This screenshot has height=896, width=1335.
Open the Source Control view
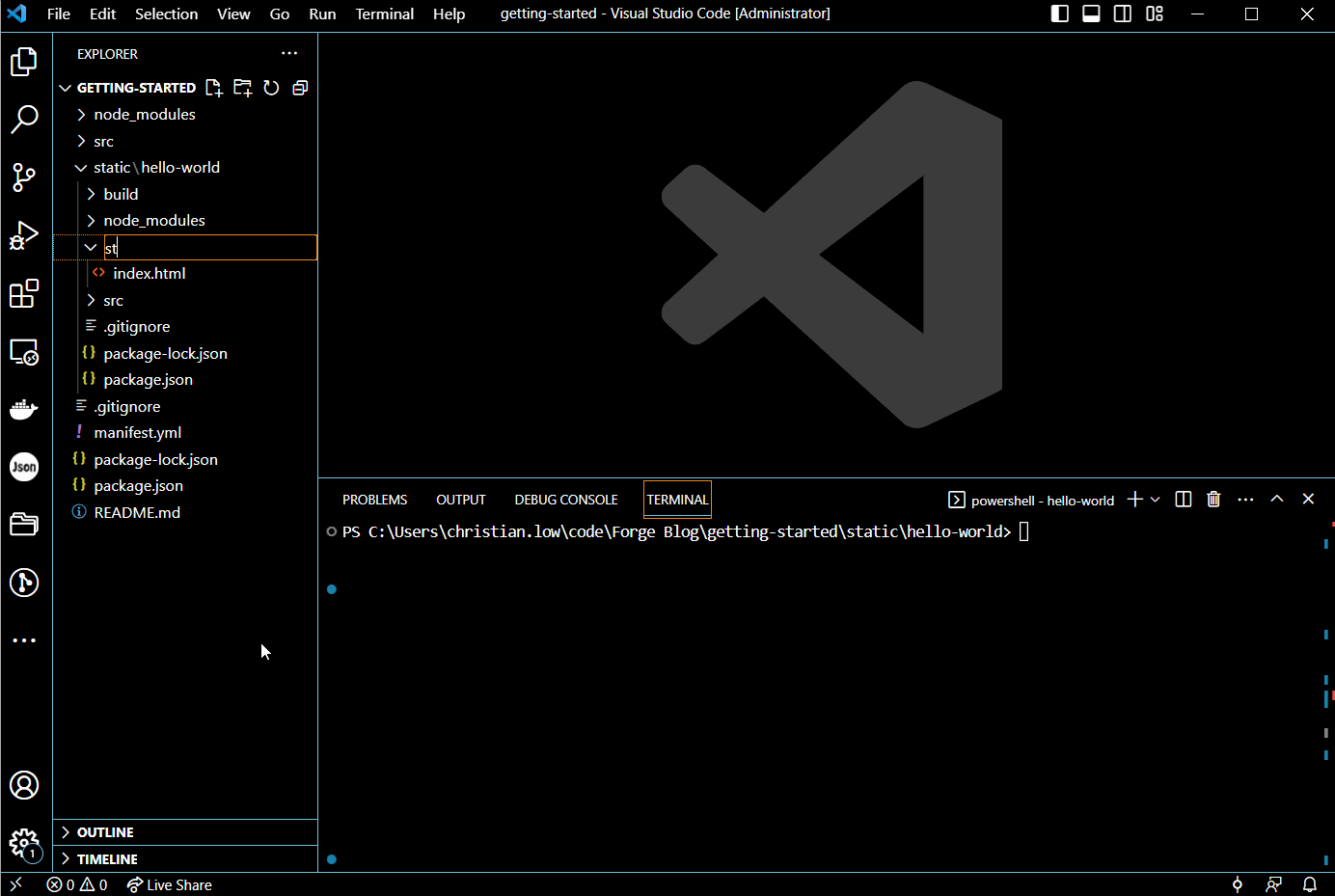coord(24,177)
